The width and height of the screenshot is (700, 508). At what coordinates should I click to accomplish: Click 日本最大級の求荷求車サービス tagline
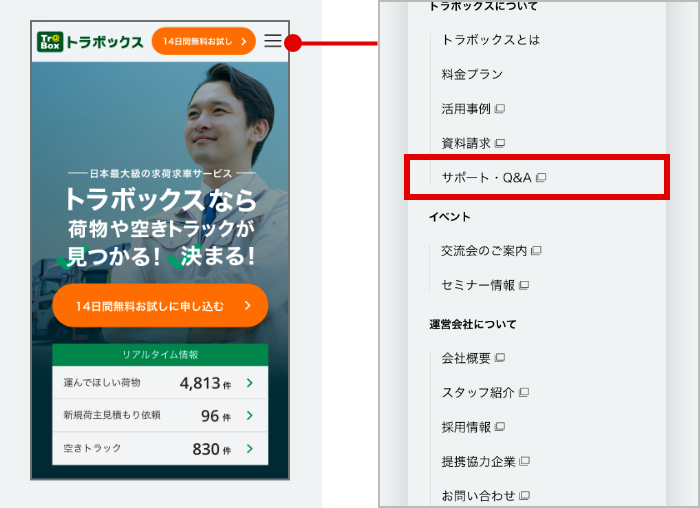[x=161, y=173]
